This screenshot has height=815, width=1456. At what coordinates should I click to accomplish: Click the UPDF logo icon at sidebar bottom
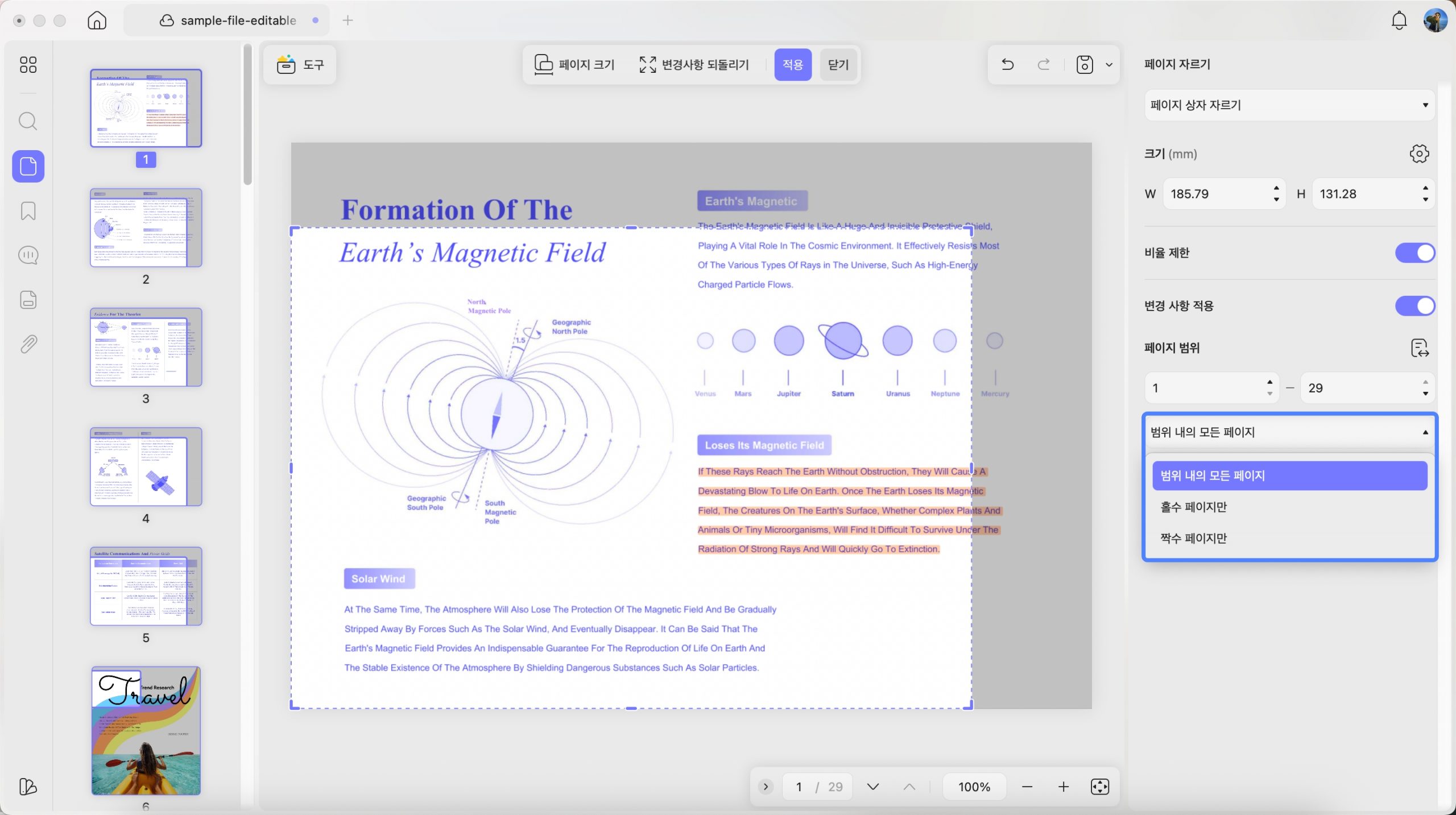point(28,787)
